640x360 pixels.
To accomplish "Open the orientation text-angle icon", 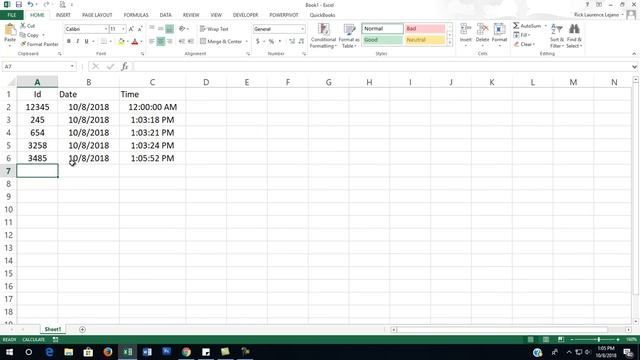I will [x=182, y=29].
